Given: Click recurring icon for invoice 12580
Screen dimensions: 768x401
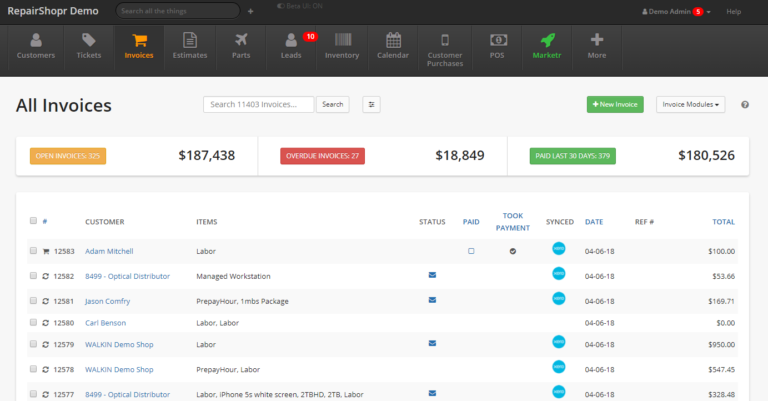Looking at the screenshot, I should [x=46, y=323].
